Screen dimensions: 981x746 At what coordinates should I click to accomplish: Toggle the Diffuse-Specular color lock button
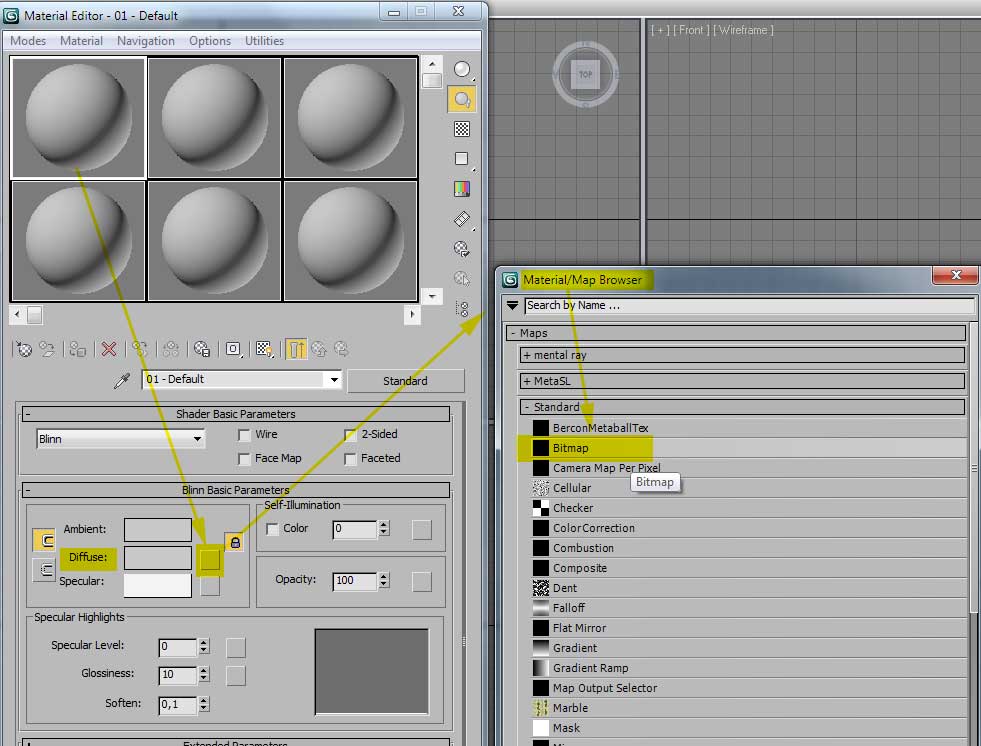tap(44, 570)
